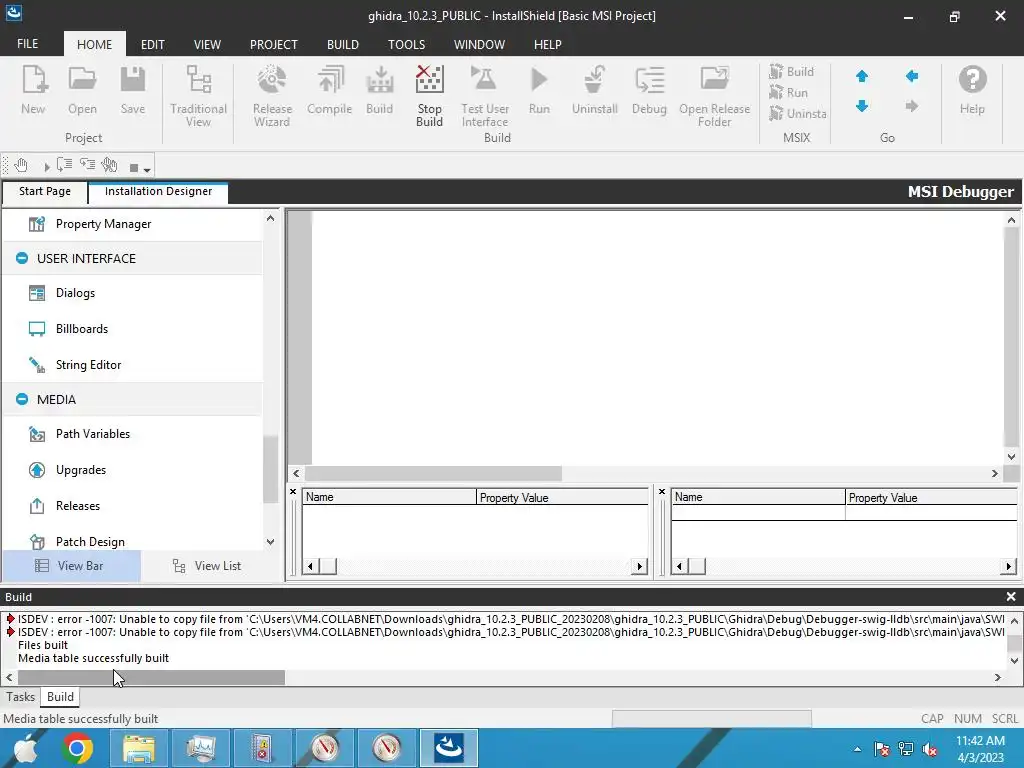This screenshot has height=768, width=1024.
Task: Click the Uninstall ribbon icon
Action: pyautogui.click(x=594, y=91)
